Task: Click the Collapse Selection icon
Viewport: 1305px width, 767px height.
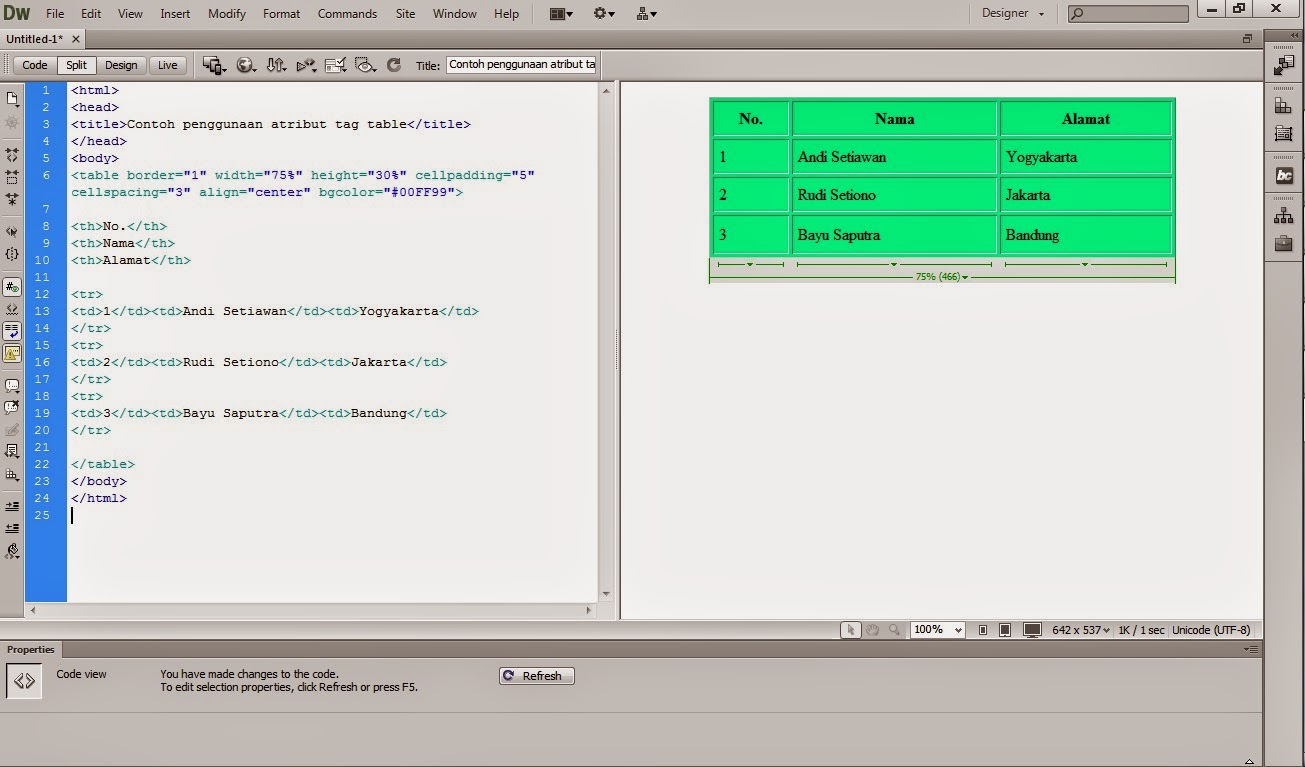Action: pos(12,177)
